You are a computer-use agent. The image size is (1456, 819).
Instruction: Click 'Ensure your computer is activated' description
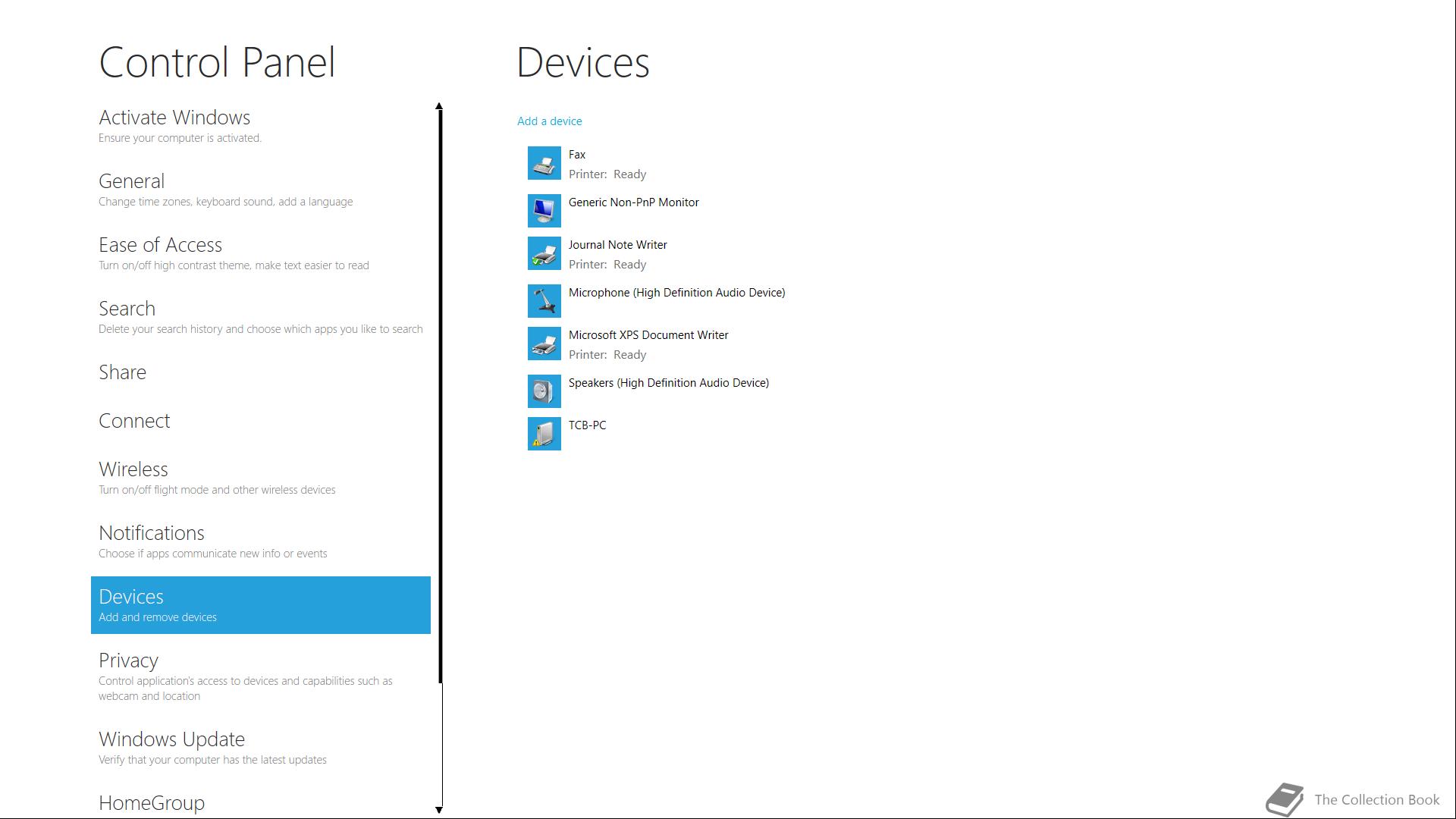(x=180, y=138)
